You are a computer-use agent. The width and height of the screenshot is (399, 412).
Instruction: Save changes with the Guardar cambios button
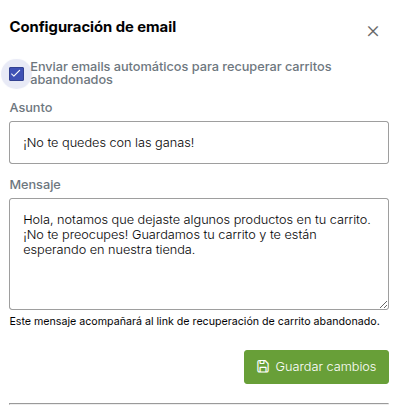pyautogui.click(x=316, y=367)
